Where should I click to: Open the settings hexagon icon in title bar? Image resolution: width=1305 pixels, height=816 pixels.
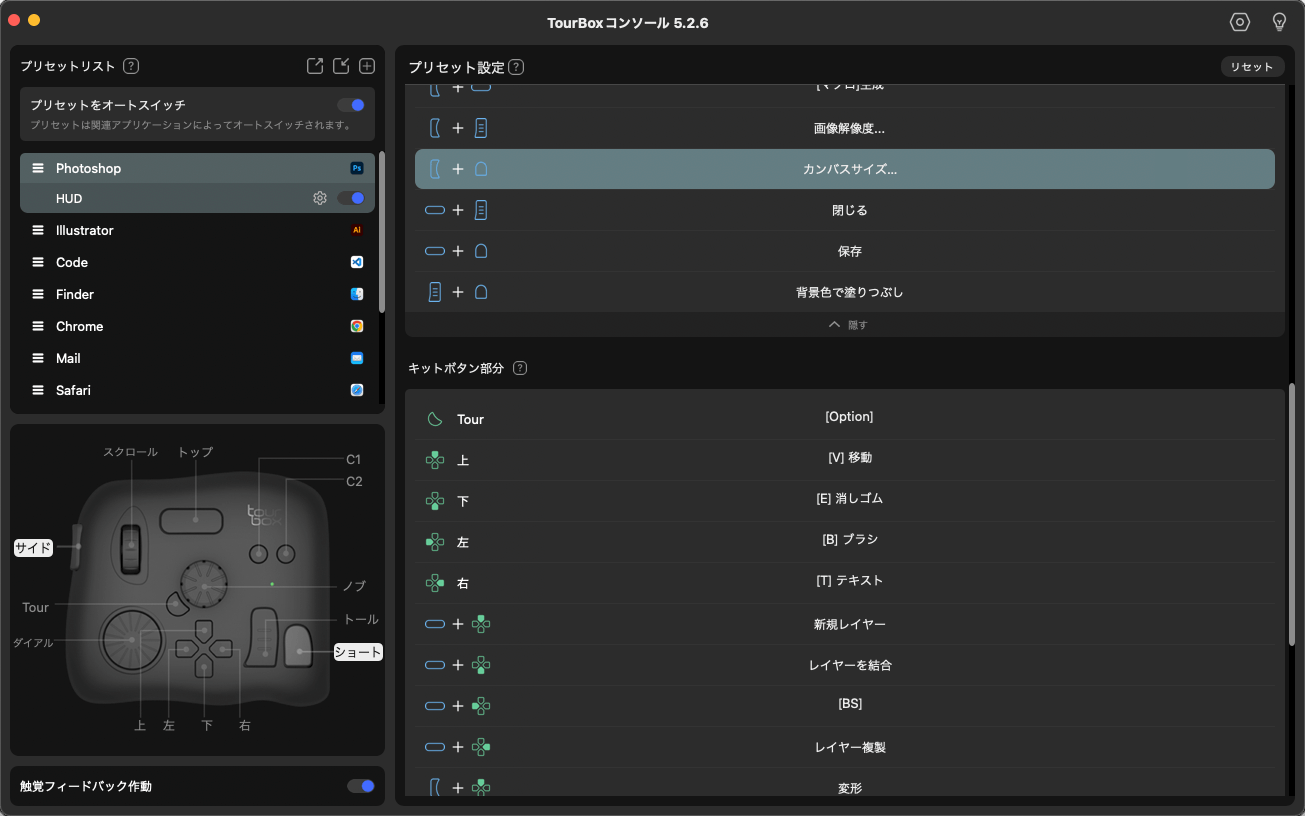[x=1239, y=21]
